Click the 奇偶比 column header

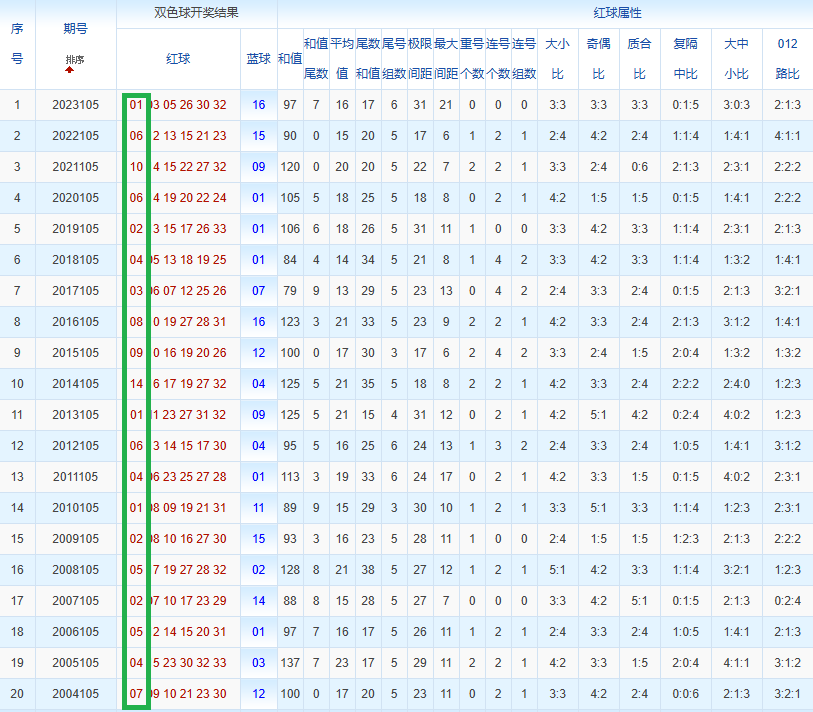(598, 59)
